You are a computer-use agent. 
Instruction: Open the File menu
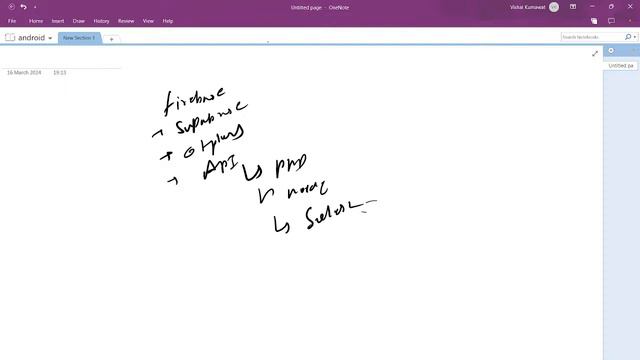pyautogui.click(x=12, y=21)
